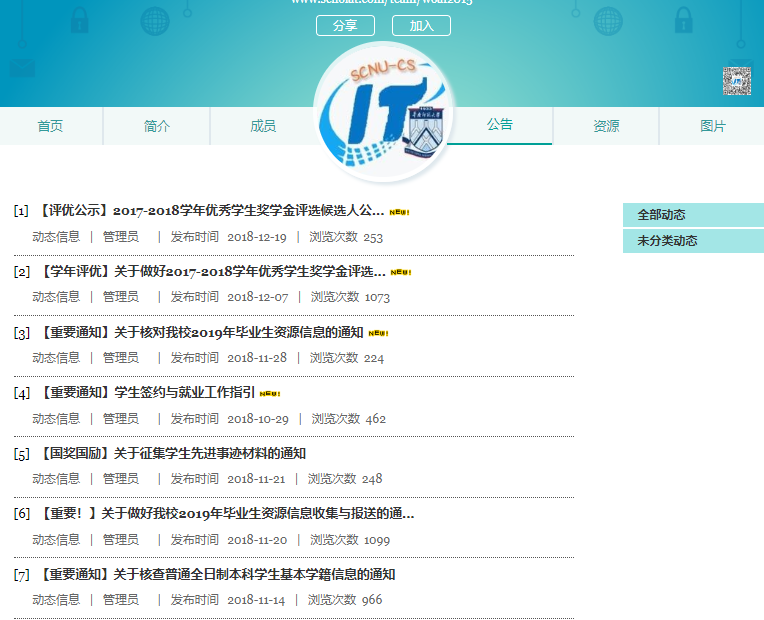Open the 学年评优 scholarship selection notice

211,271
